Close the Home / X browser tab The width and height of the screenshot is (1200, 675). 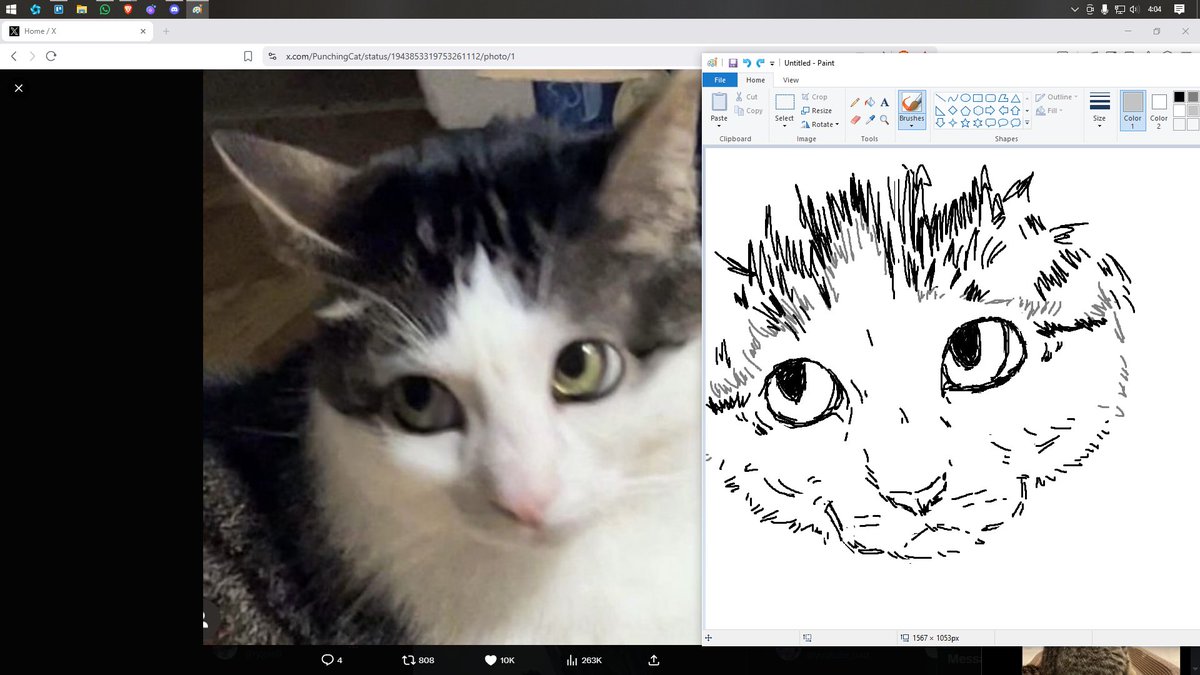(142, 31)
